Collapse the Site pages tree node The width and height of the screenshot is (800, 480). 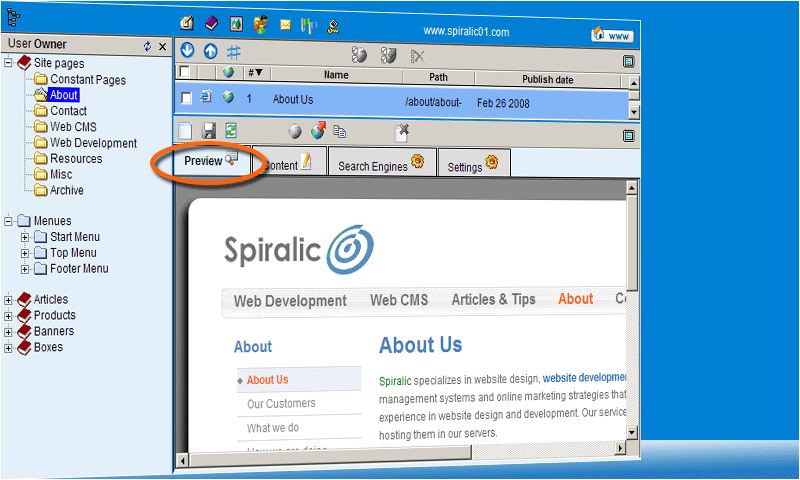[8, 63]
